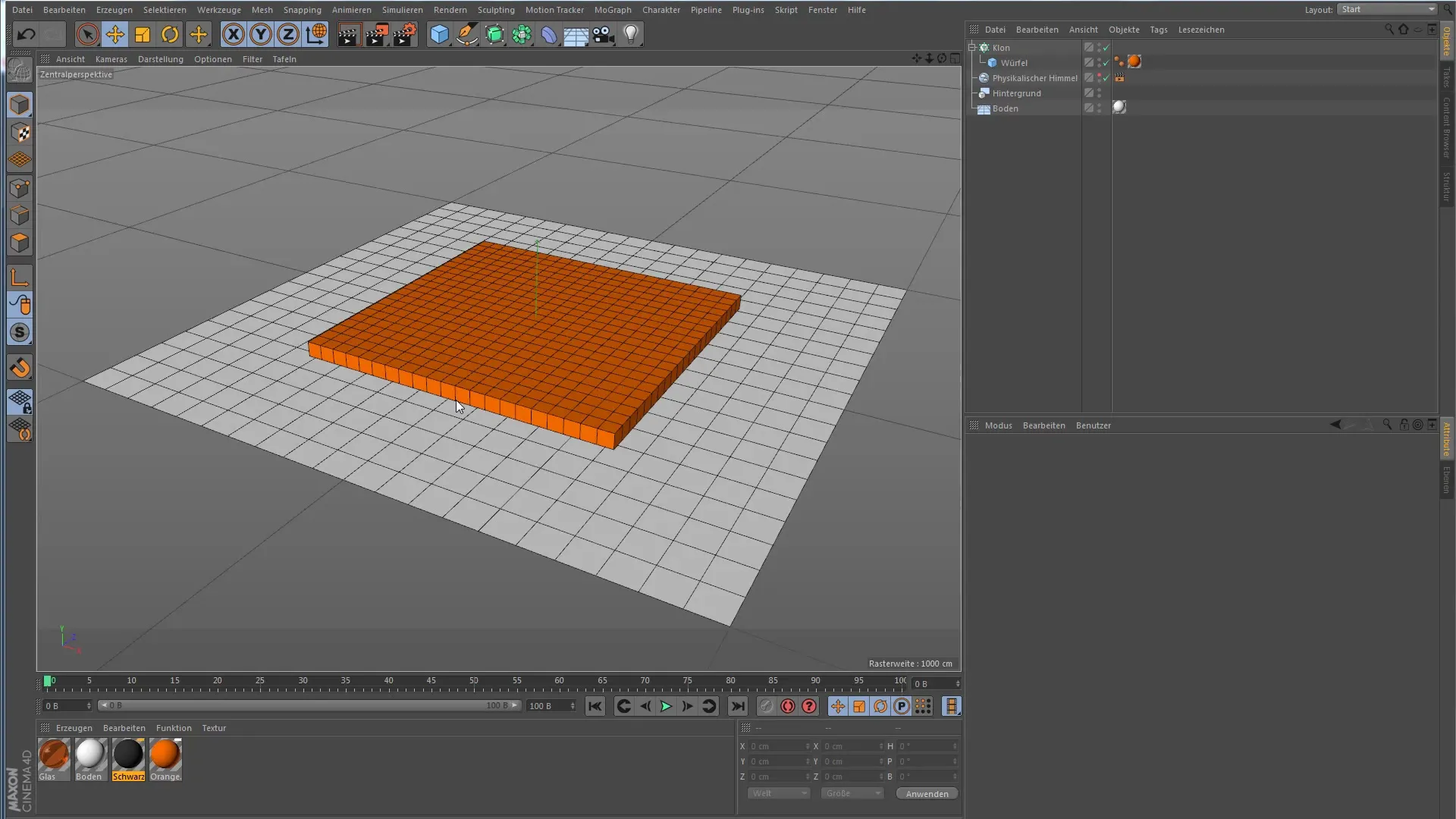Click Anwenden button in coordinates
The image size is (1456, 819).
point(927,794)
